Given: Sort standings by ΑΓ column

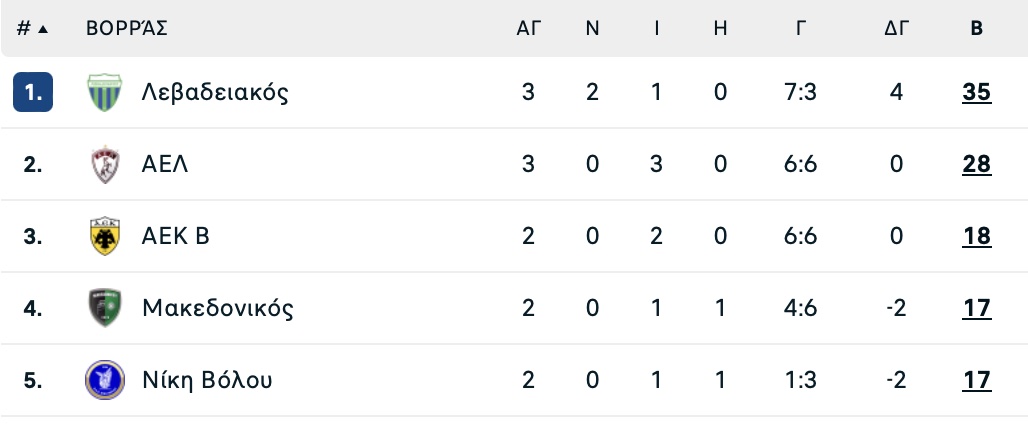Looking at the screenshot, I should [528, 28].
